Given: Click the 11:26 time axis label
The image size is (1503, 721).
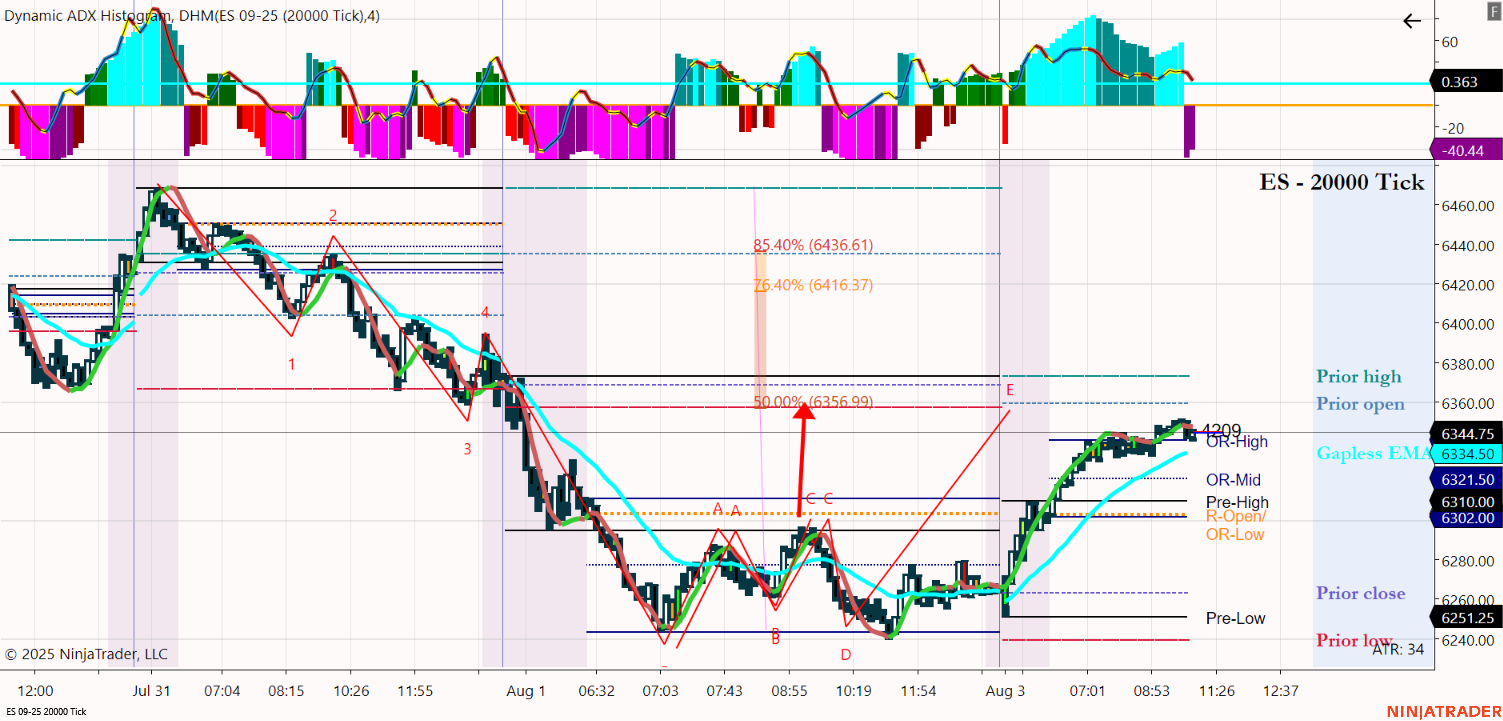Looking at the screenshot, I should click(1217, 690).
